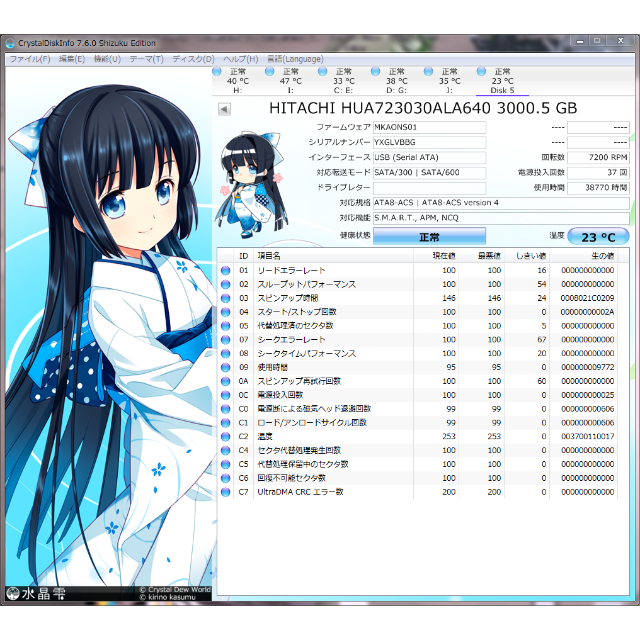Click the © Crystal Dew World link

pyautogui.click(x=175, y=590)
